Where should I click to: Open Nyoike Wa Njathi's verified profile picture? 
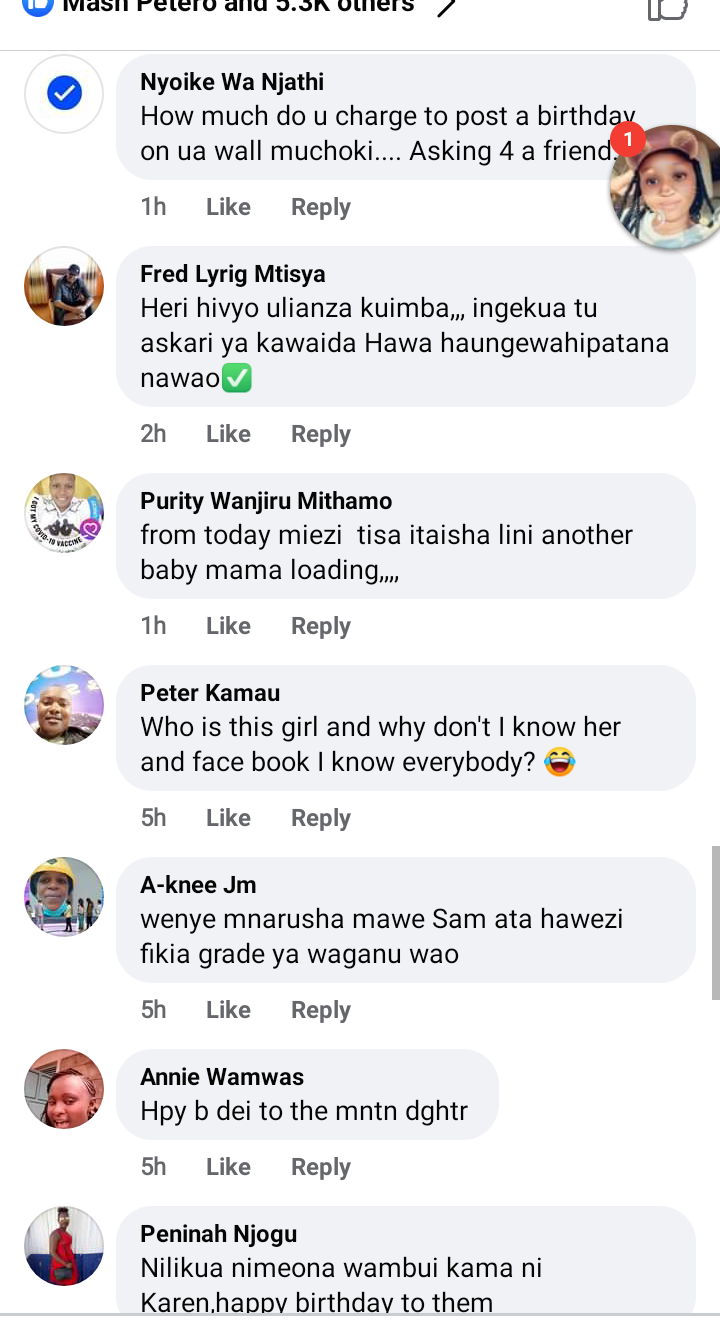[64, 94]
